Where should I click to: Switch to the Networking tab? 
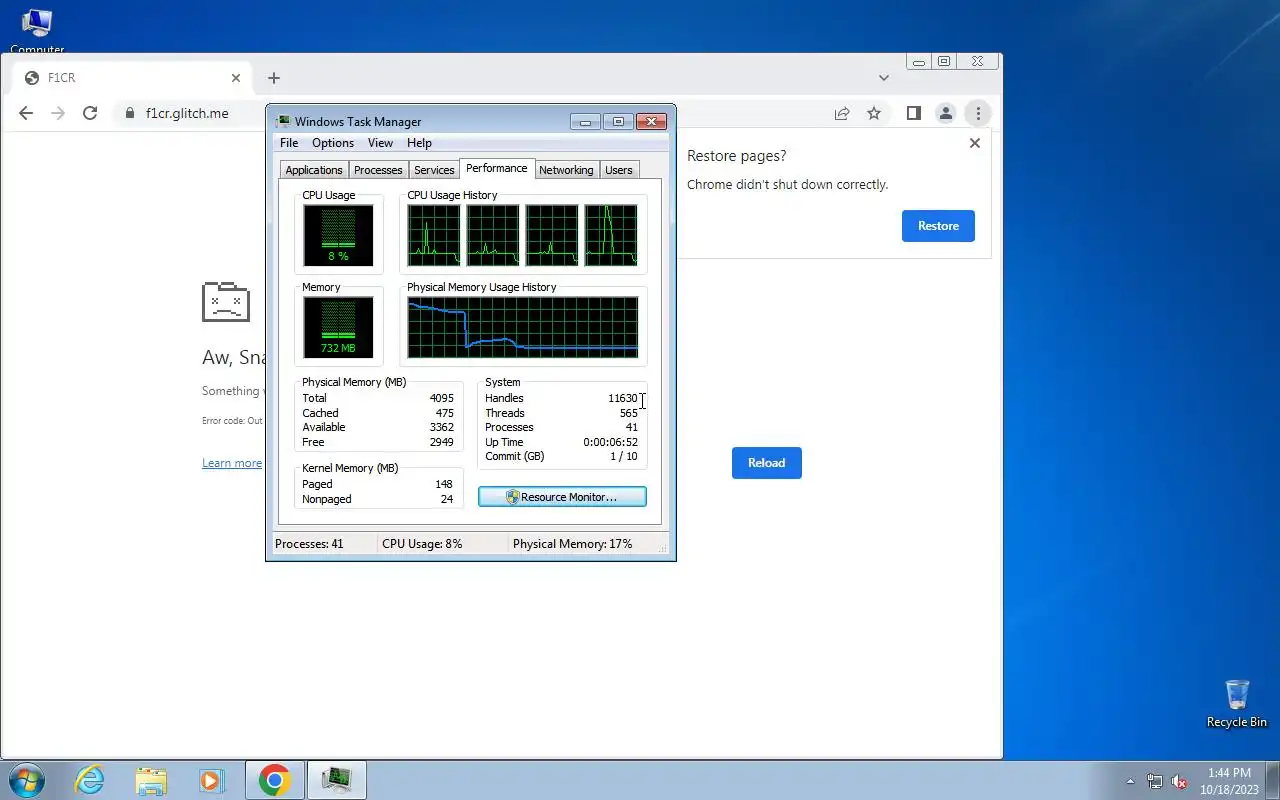(566, 170)
